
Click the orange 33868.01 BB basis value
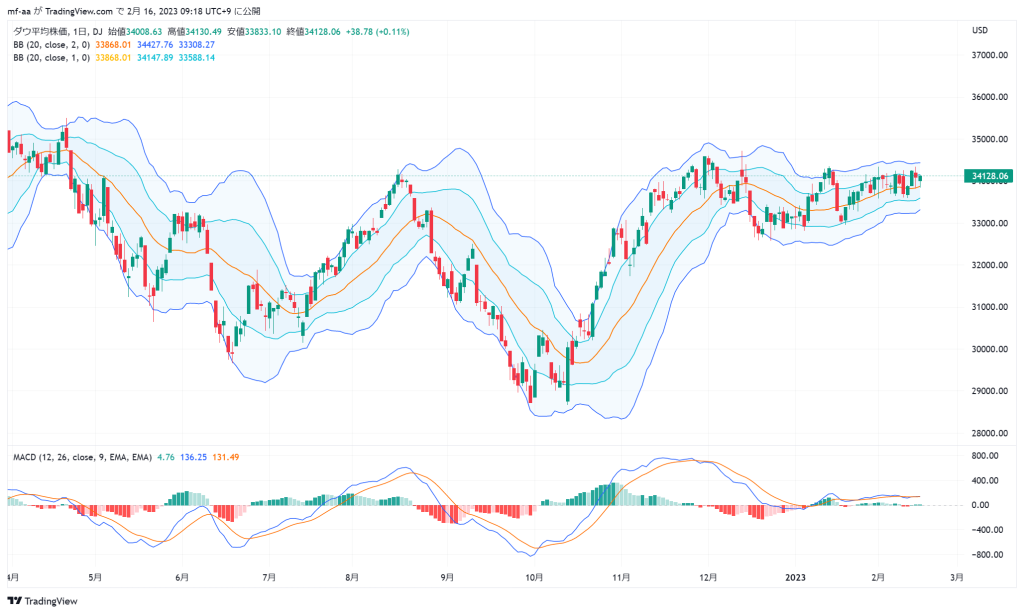[113, 44]
